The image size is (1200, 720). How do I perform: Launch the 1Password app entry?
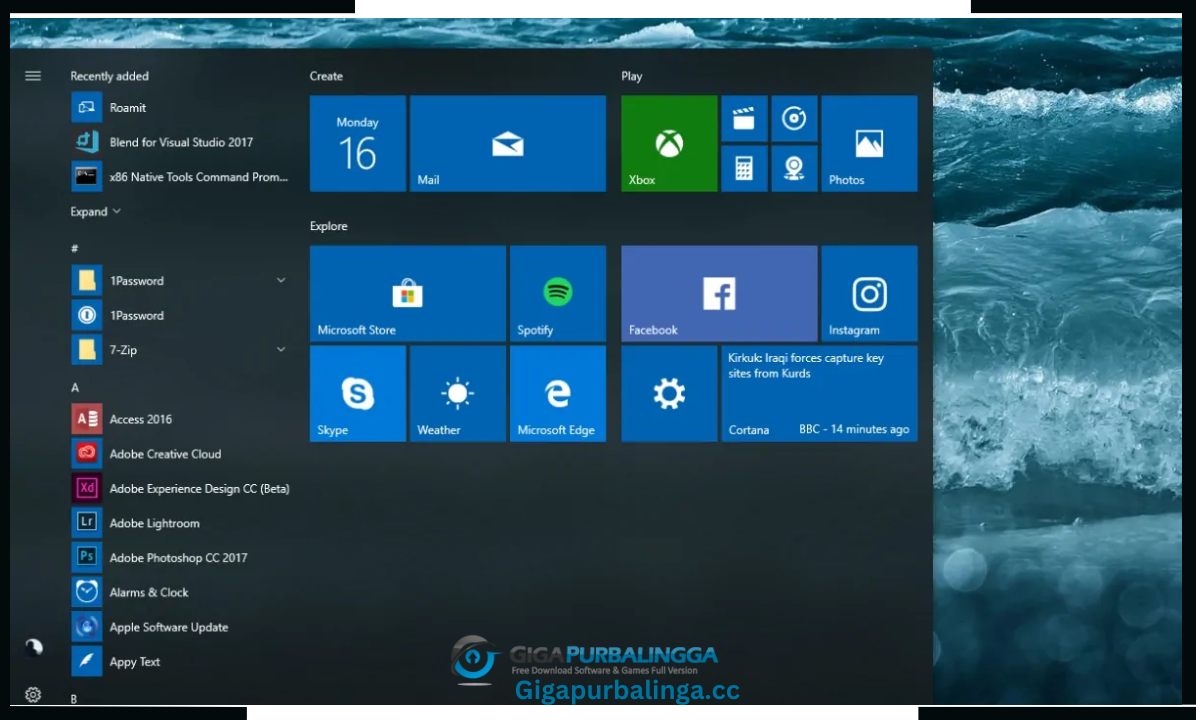tap(180, 315)
